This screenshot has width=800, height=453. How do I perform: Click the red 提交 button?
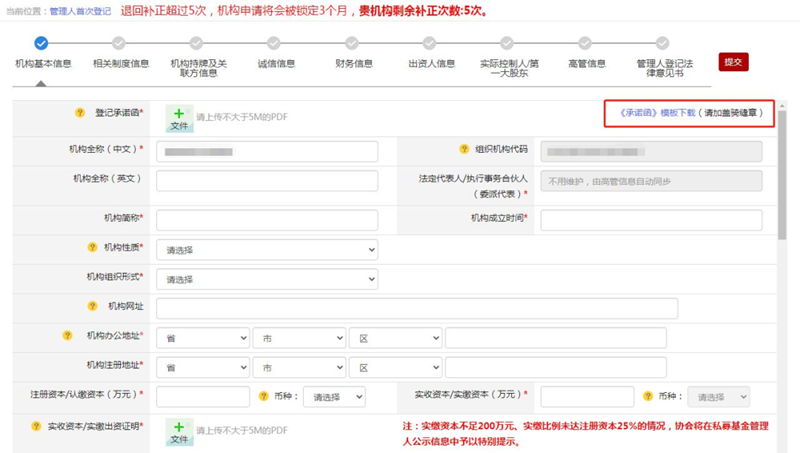coord(733,62)
